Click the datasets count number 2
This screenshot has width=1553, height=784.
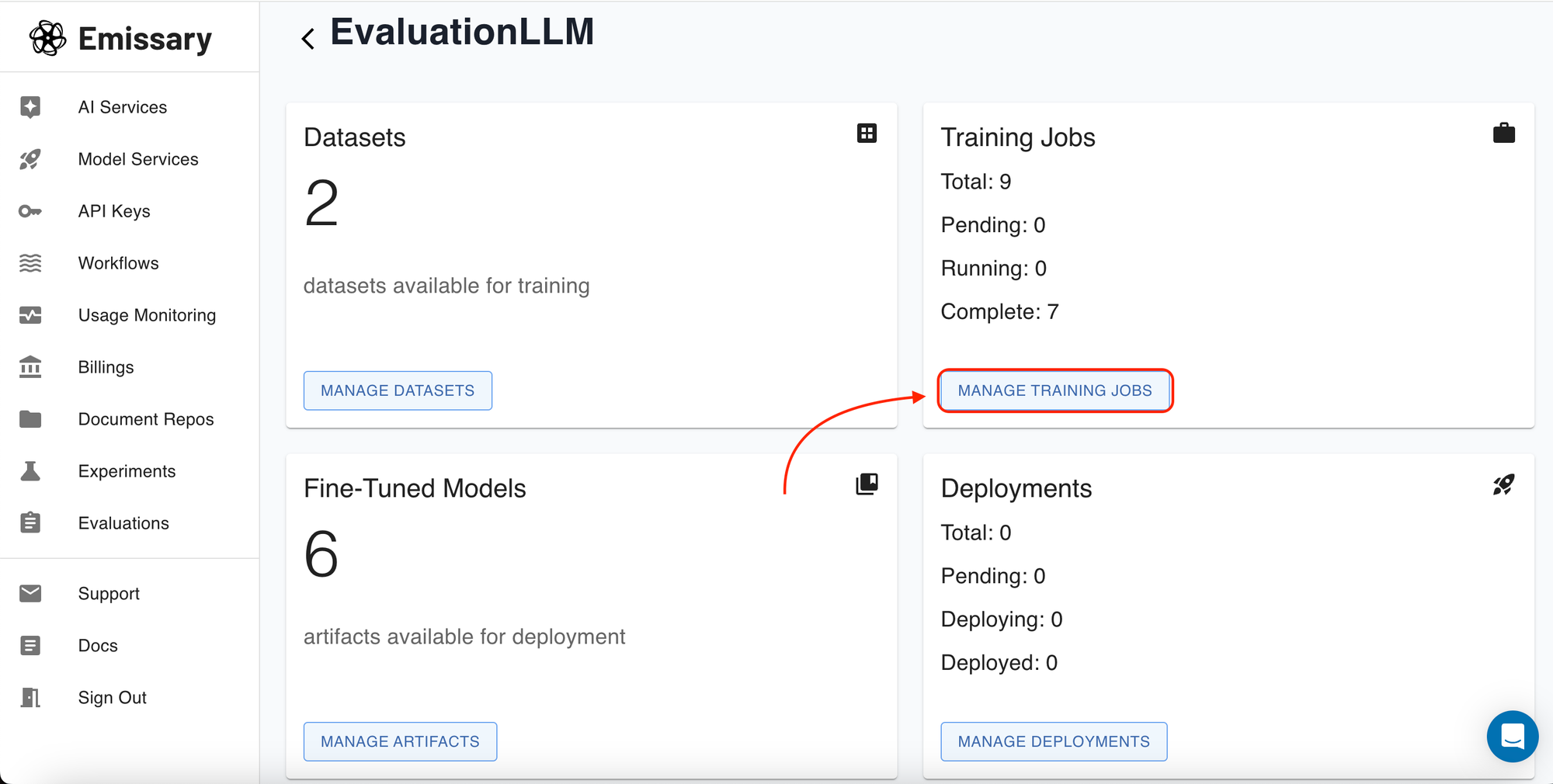(321, 203)
